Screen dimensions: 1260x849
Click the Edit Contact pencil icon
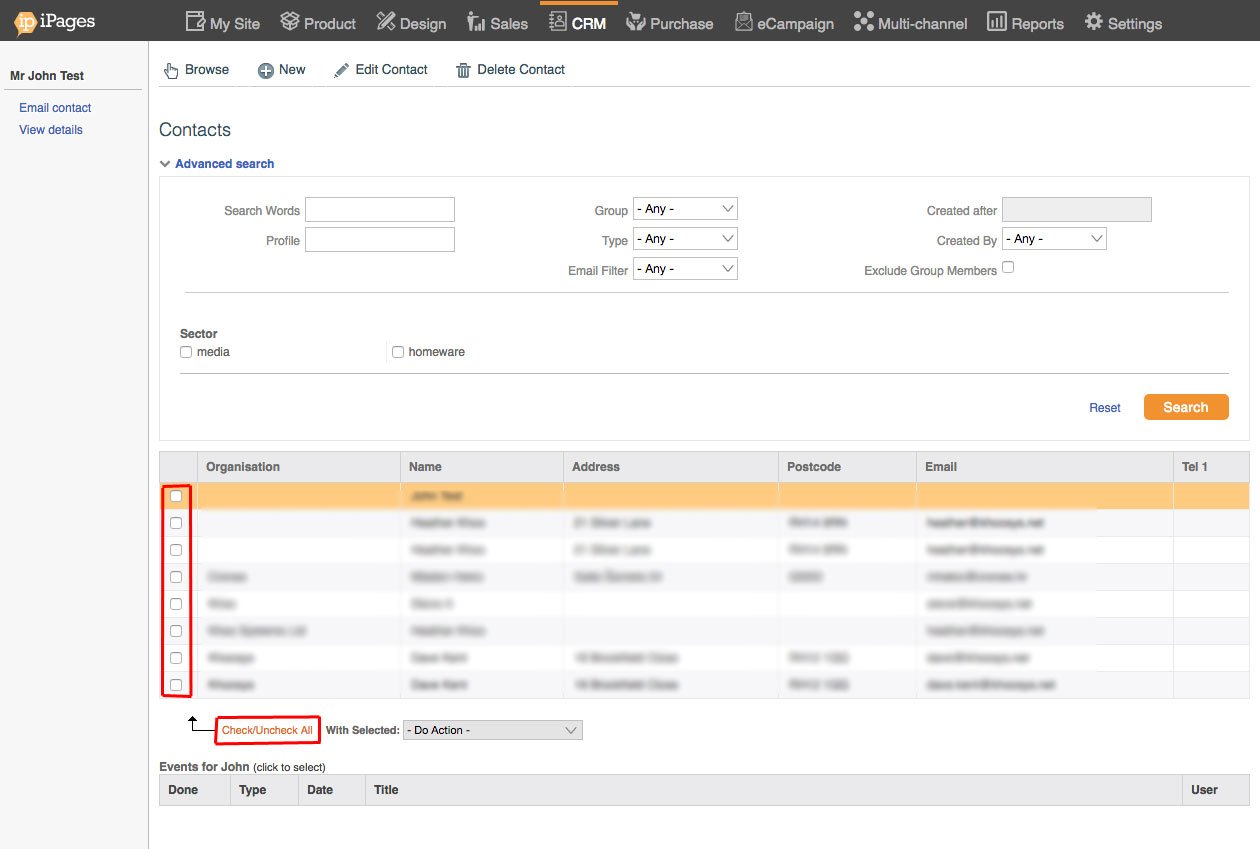point(342,70)
